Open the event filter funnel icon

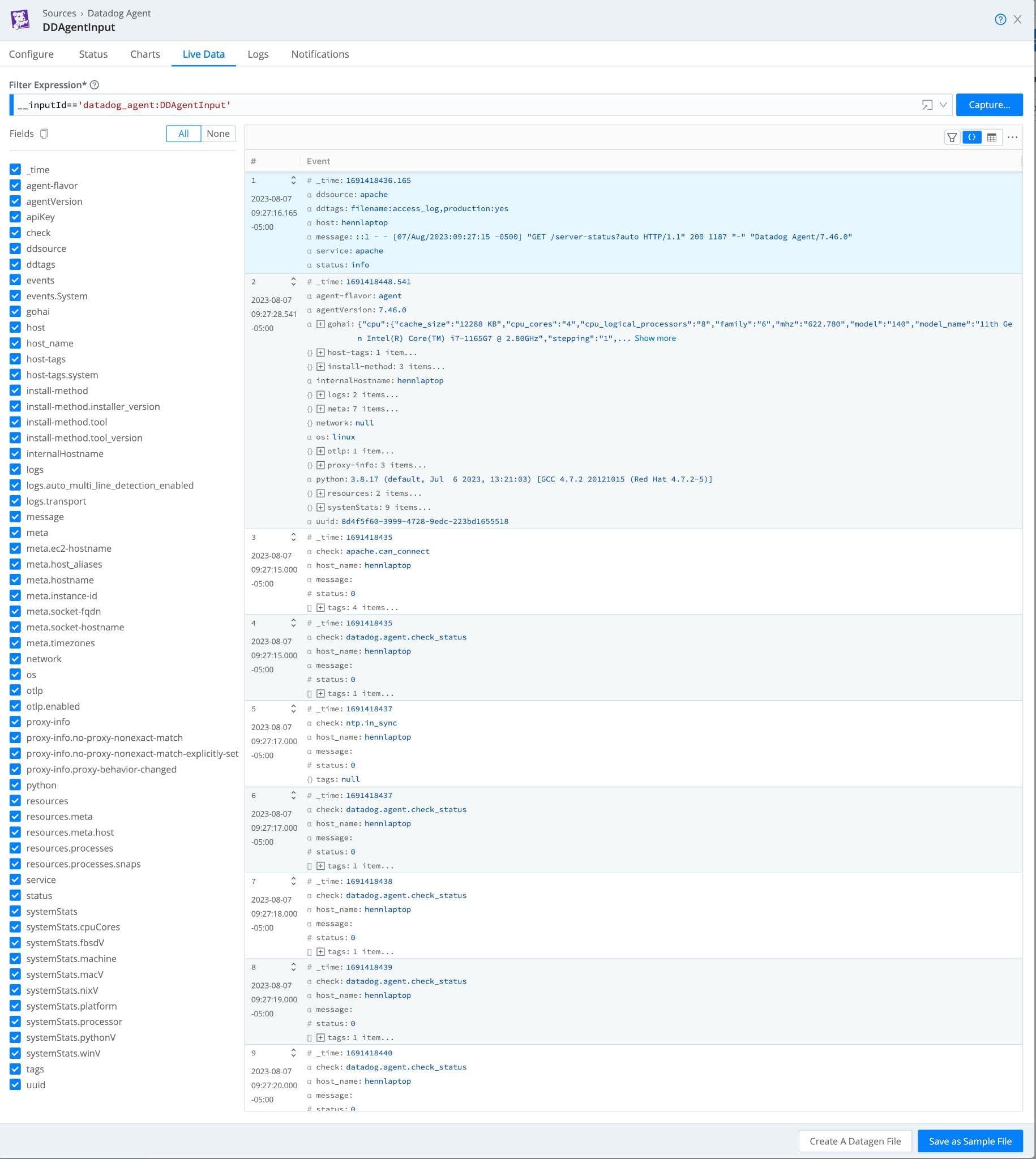(x=951, y=137)
